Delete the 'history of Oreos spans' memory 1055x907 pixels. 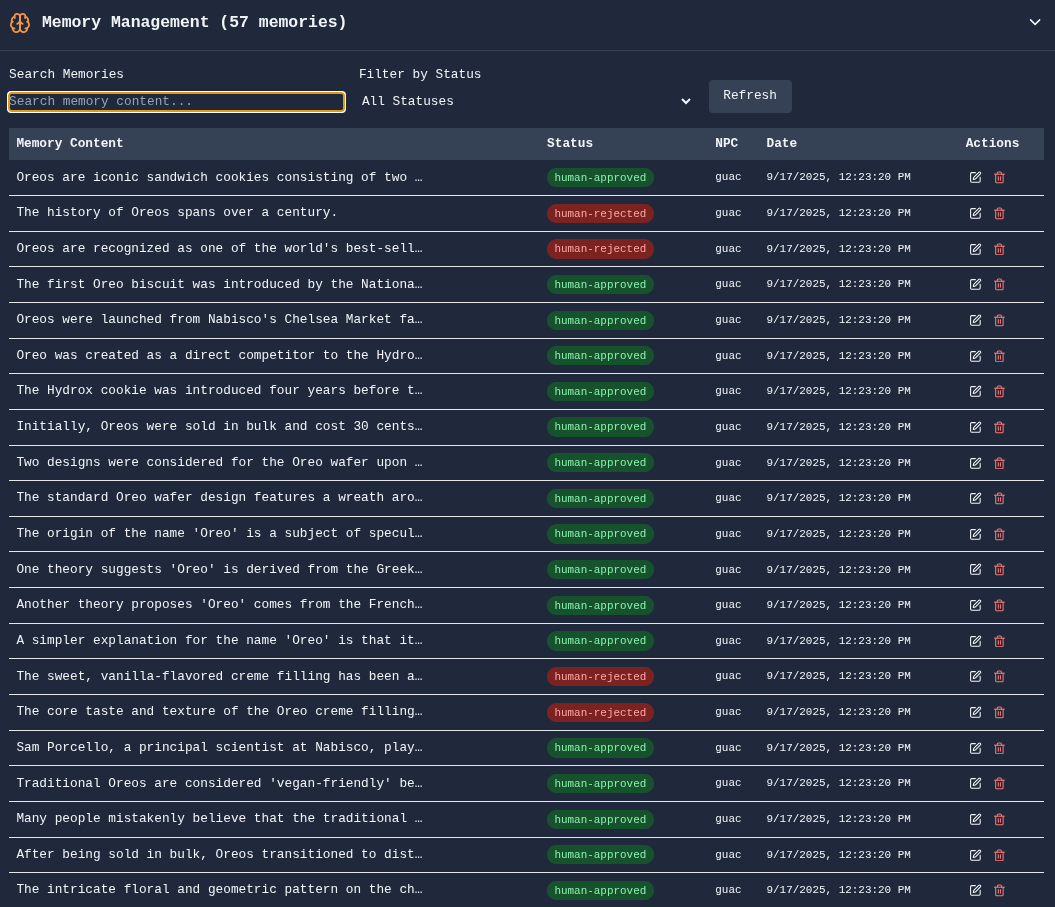[999, 213]
